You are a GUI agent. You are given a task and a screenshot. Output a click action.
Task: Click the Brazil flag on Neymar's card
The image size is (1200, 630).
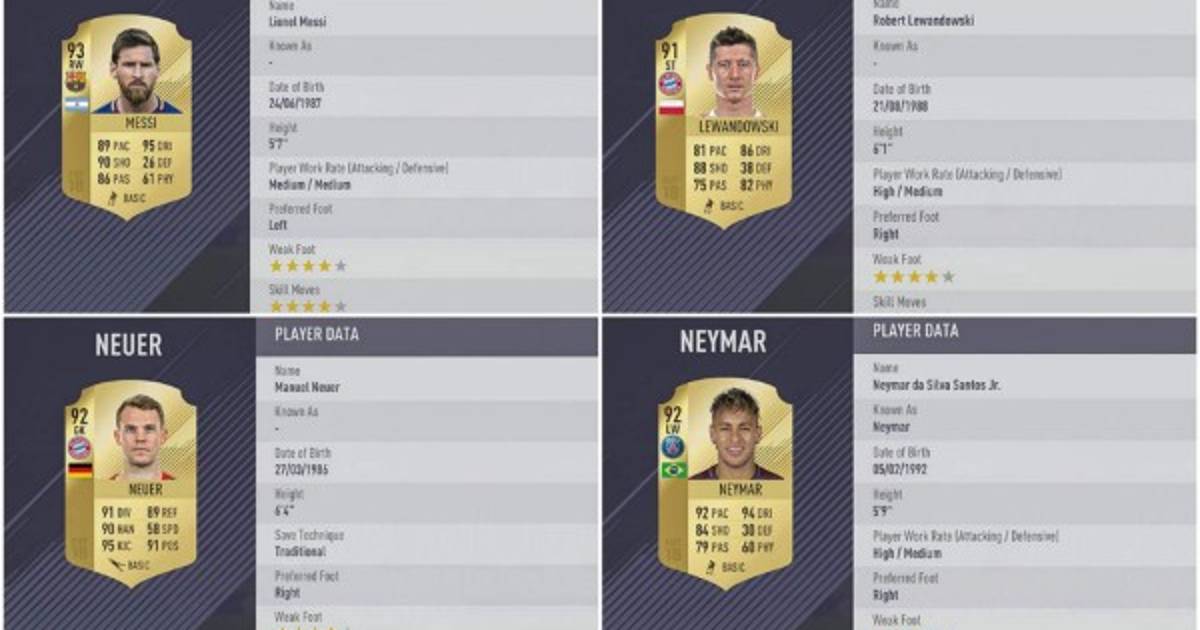coord(674,470)
